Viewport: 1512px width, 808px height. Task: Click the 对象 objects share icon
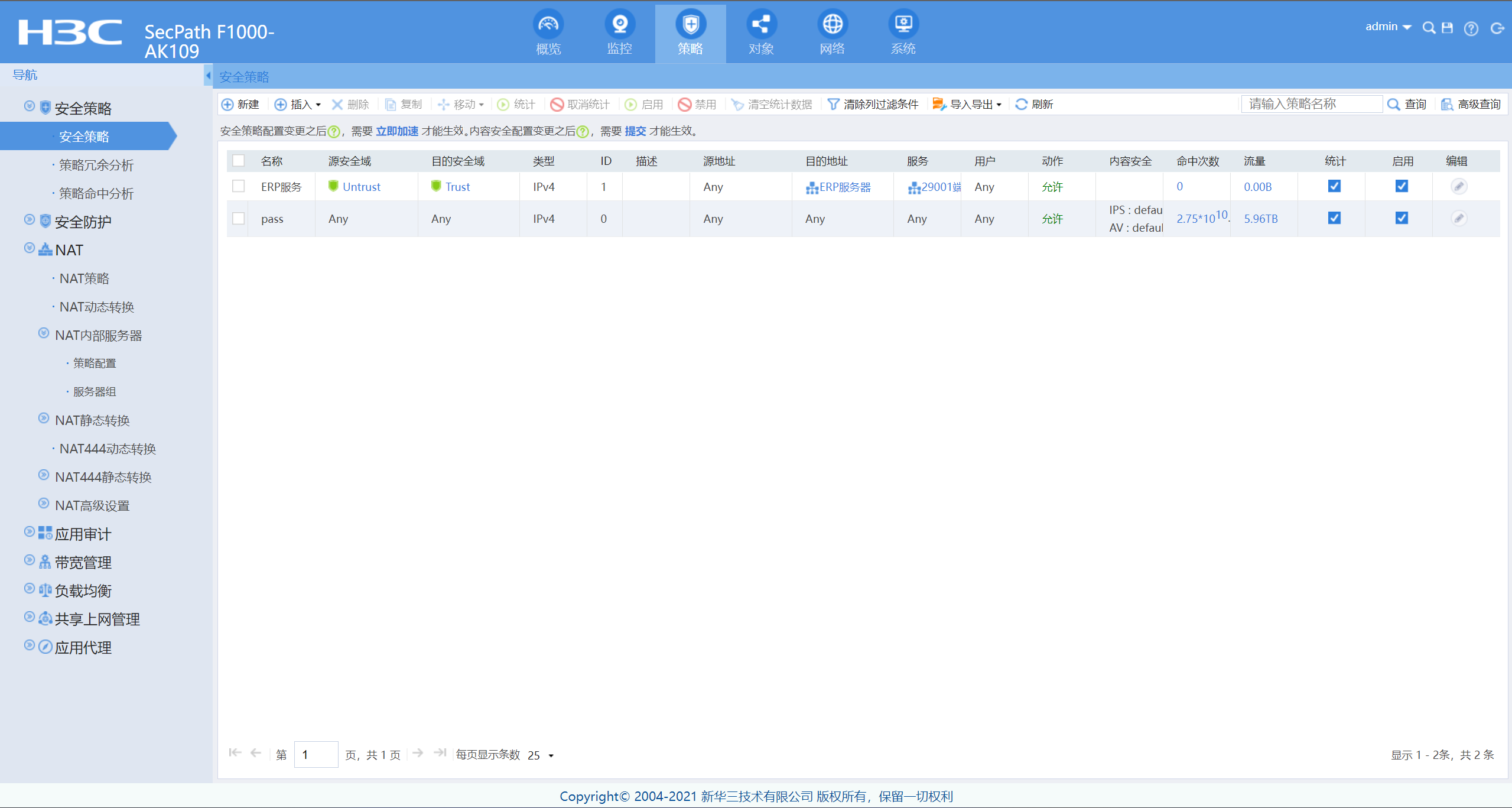coord(761,25)
